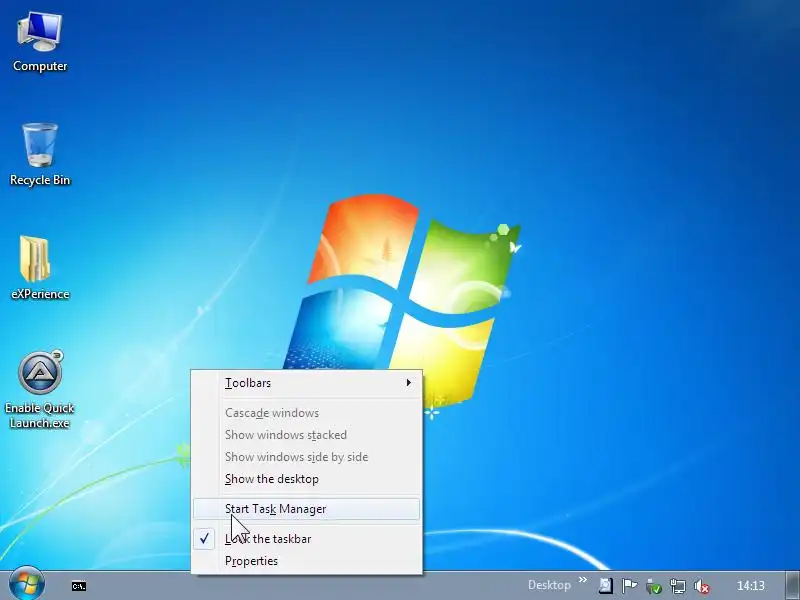Open the Computer desktop icon
Screen dimensions: 800x600
click(40, 42)
